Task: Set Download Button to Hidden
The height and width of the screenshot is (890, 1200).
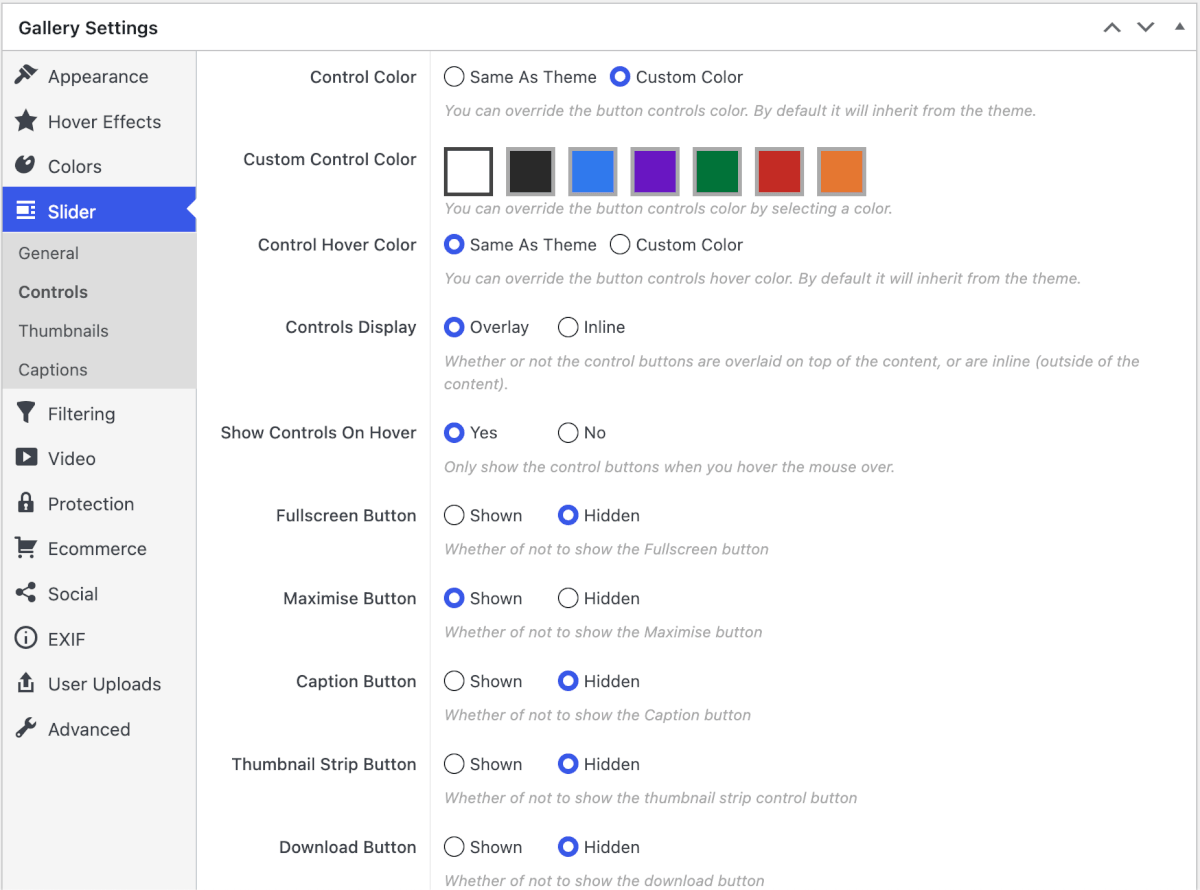Action: pos(568,847)
